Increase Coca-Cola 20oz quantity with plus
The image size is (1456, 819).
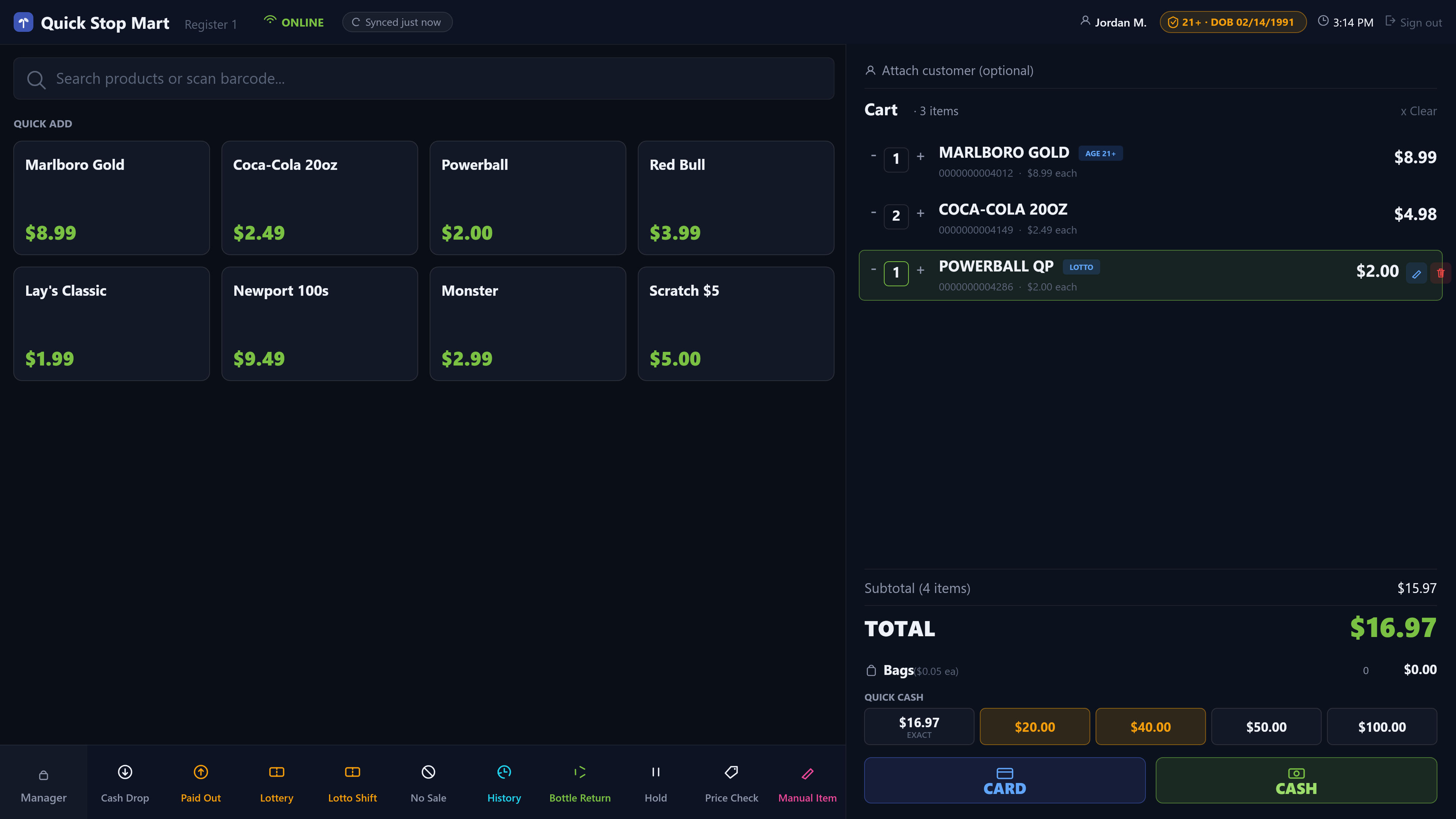(920, 213)
